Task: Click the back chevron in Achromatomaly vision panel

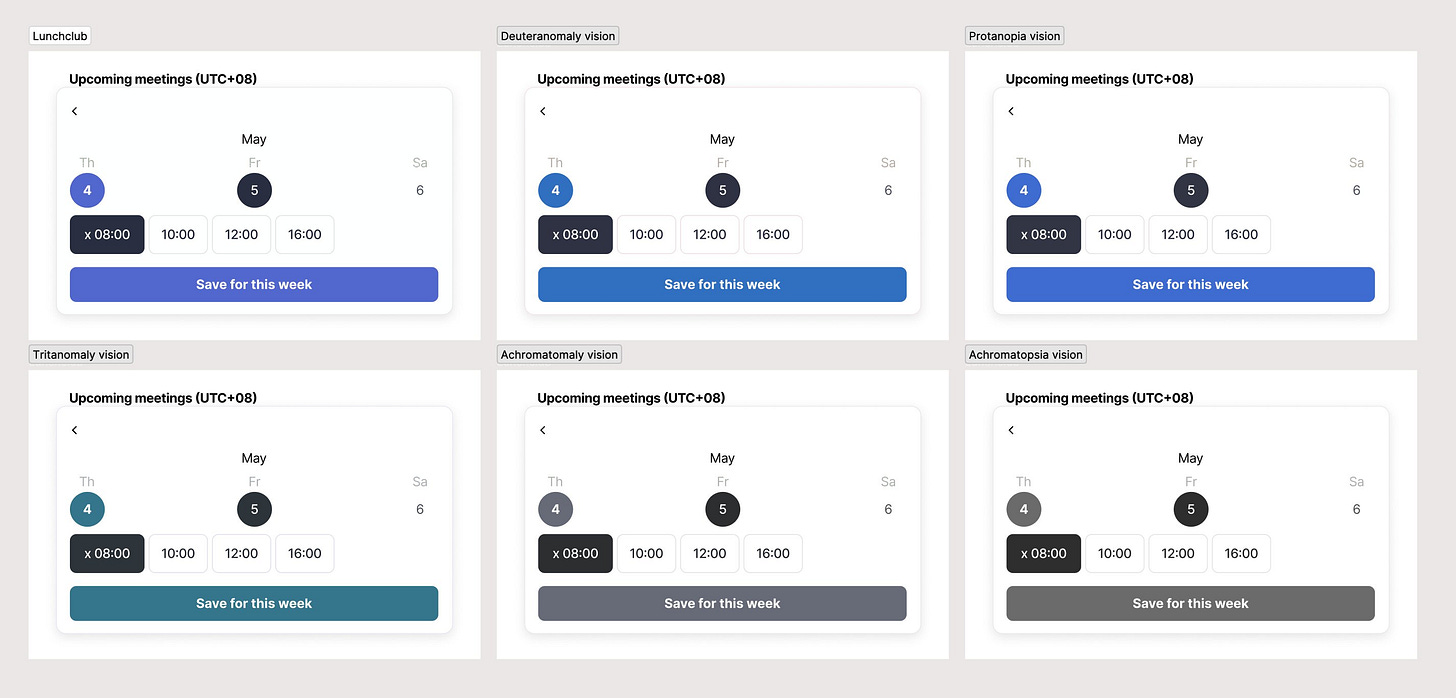Action: point(542,430)
